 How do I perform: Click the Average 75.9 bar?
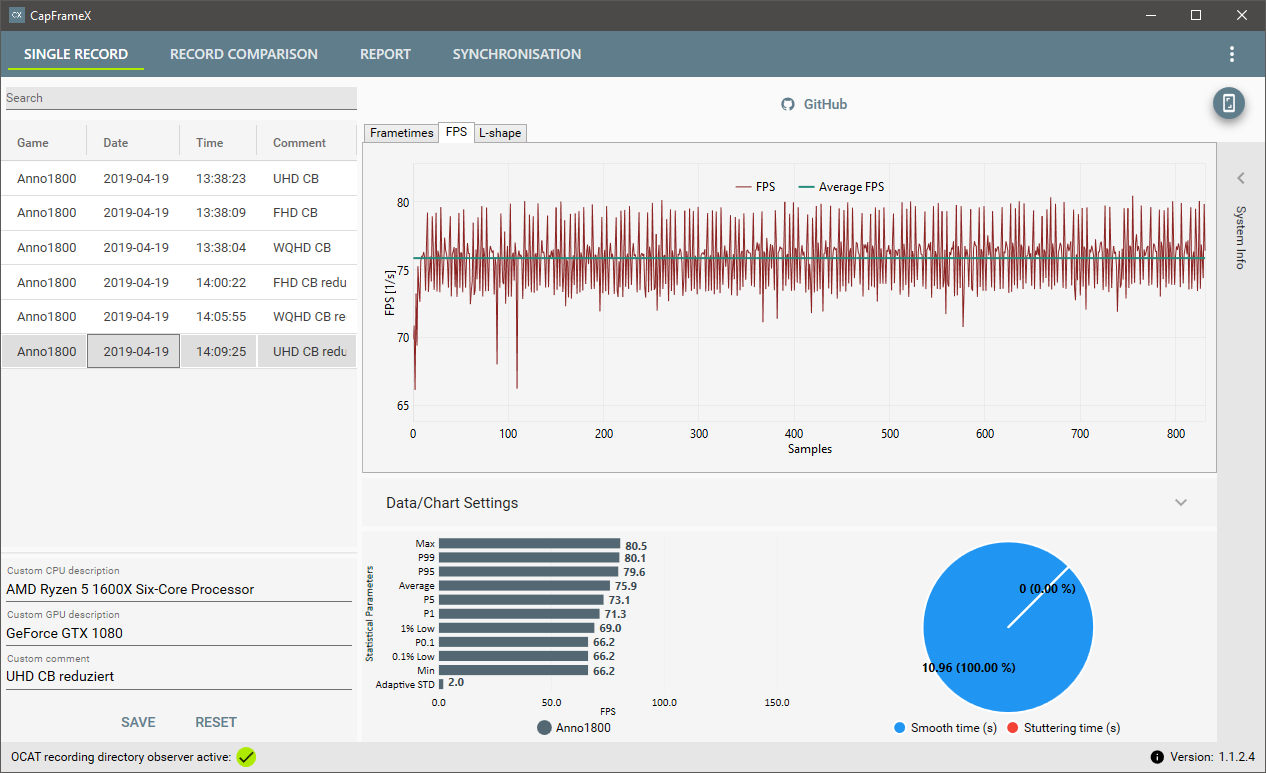pyautogui.click(x=524, y=586)
